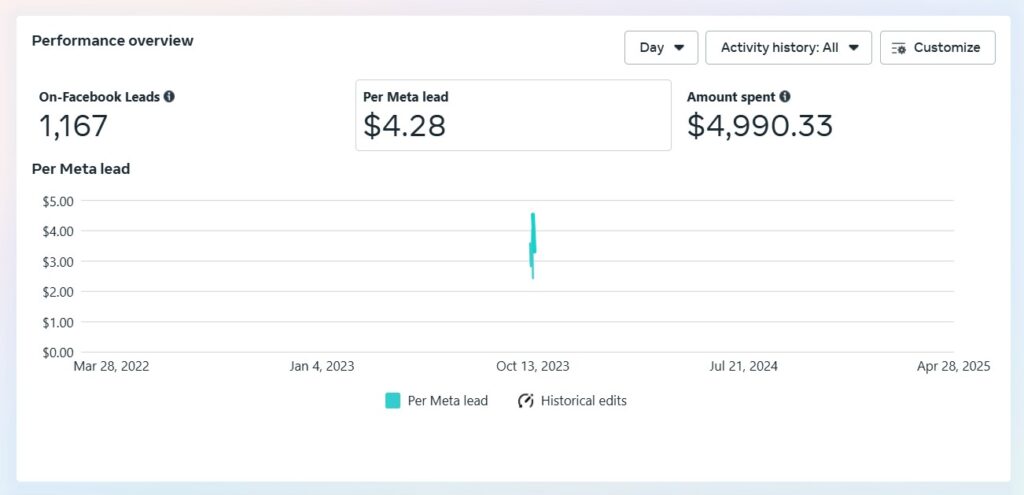The height and width of the screenshot is (495, 1024).
Task: Click the Activity history caret arrow
Action: click(x=853, y=48)
